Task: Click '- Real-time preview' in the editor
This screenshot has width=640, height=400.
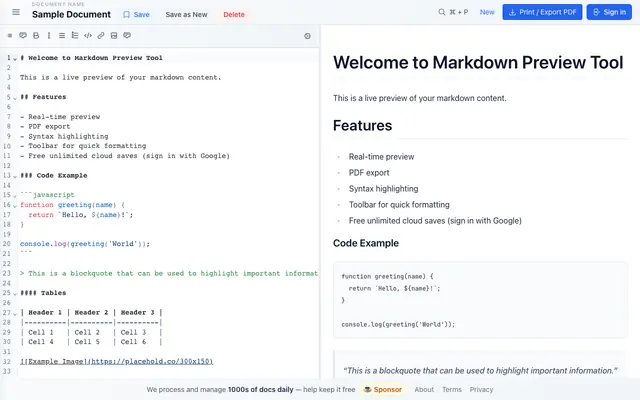Action: click(60, 117)
